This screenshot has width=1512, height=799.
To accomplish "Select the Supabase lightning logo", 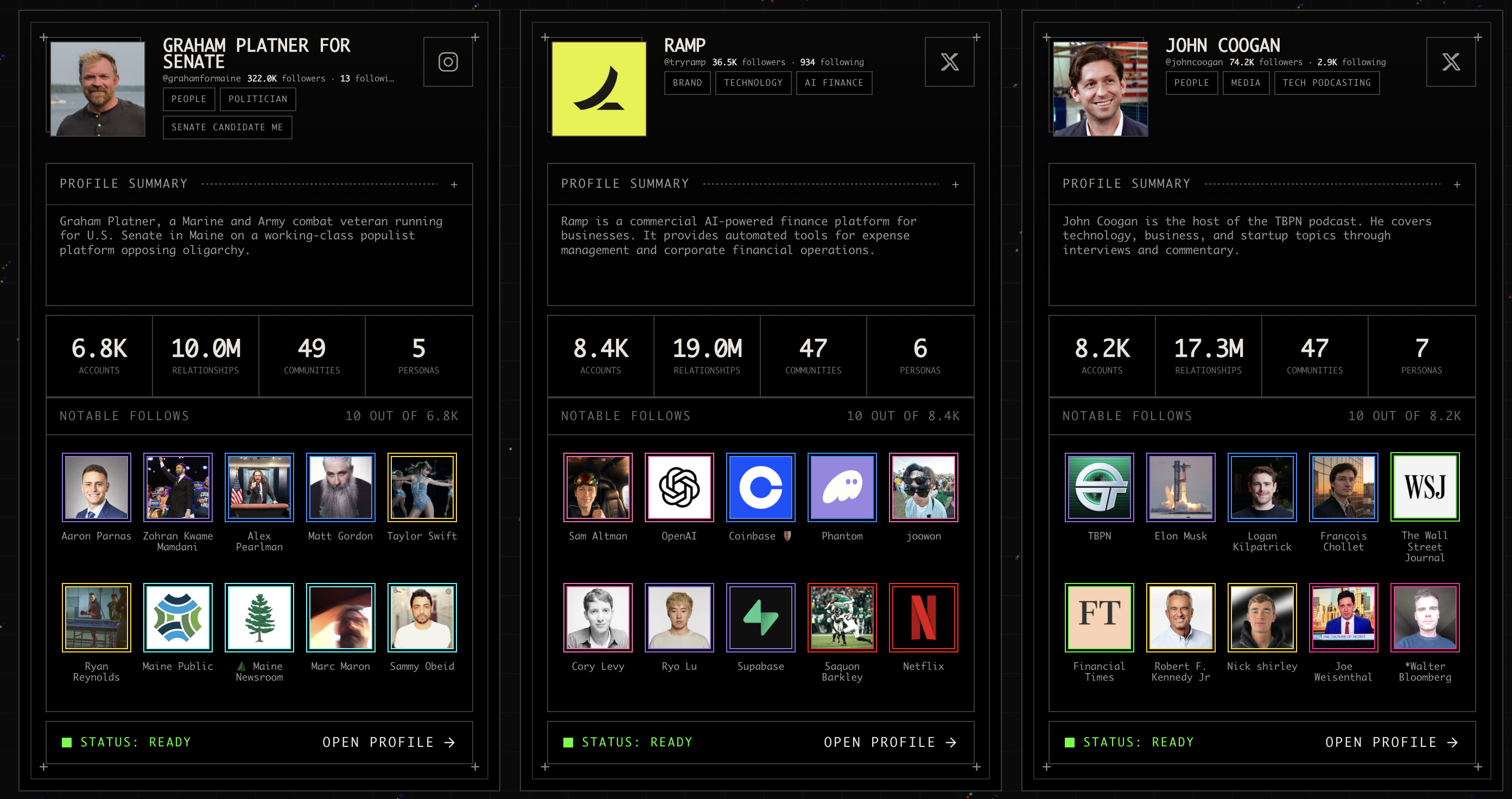I will (x=761, y=618).
